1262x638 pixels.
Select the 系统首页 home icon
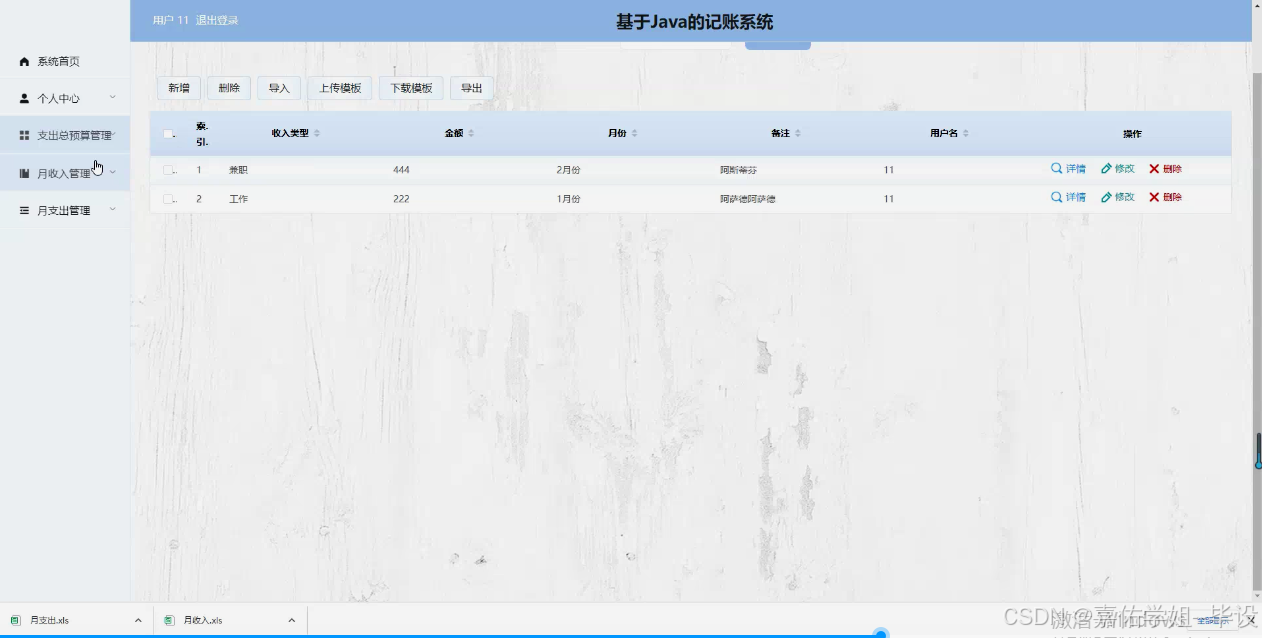23,61
